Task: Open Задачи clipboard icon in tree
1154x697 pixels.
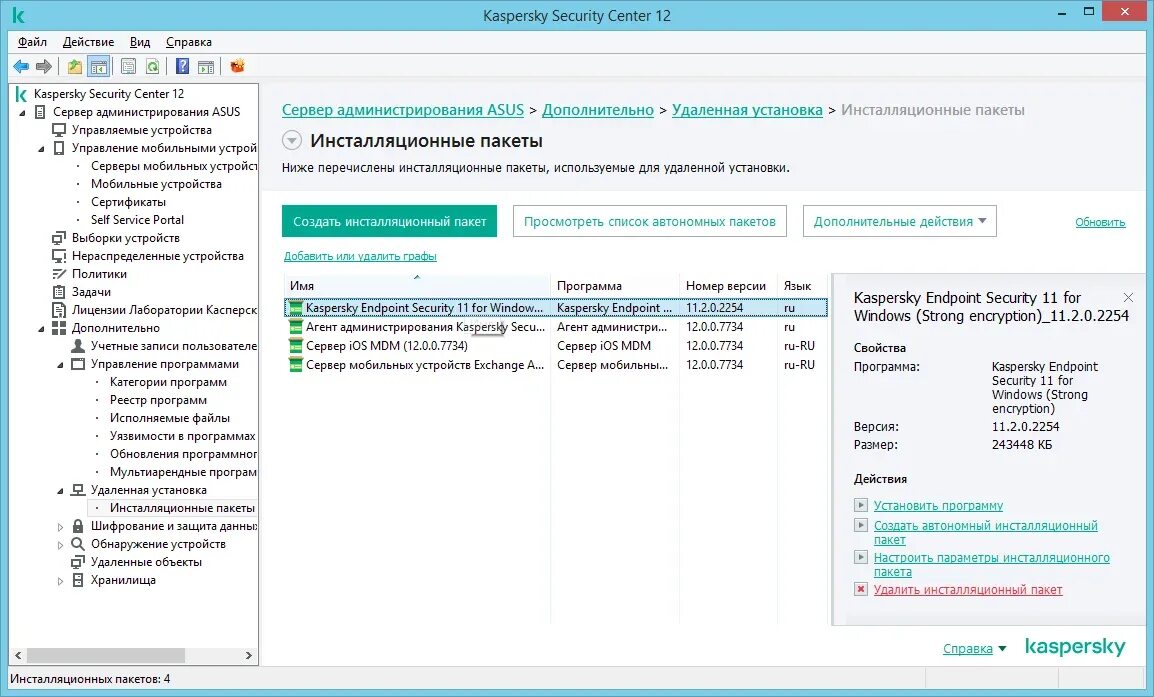Action: pos(59,292)
